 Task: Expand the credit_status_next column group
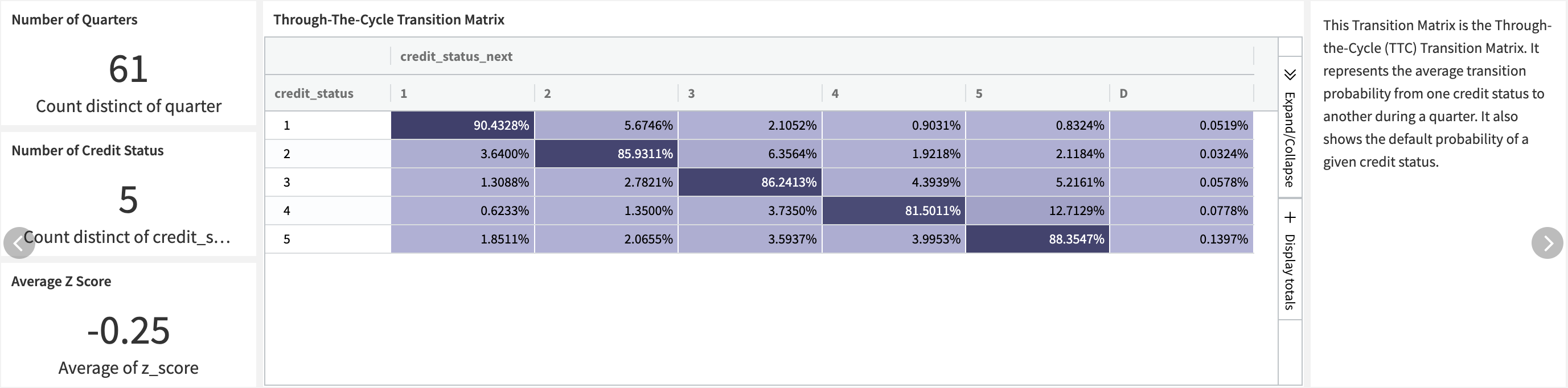pyautogui.click(x=455, y=56)
